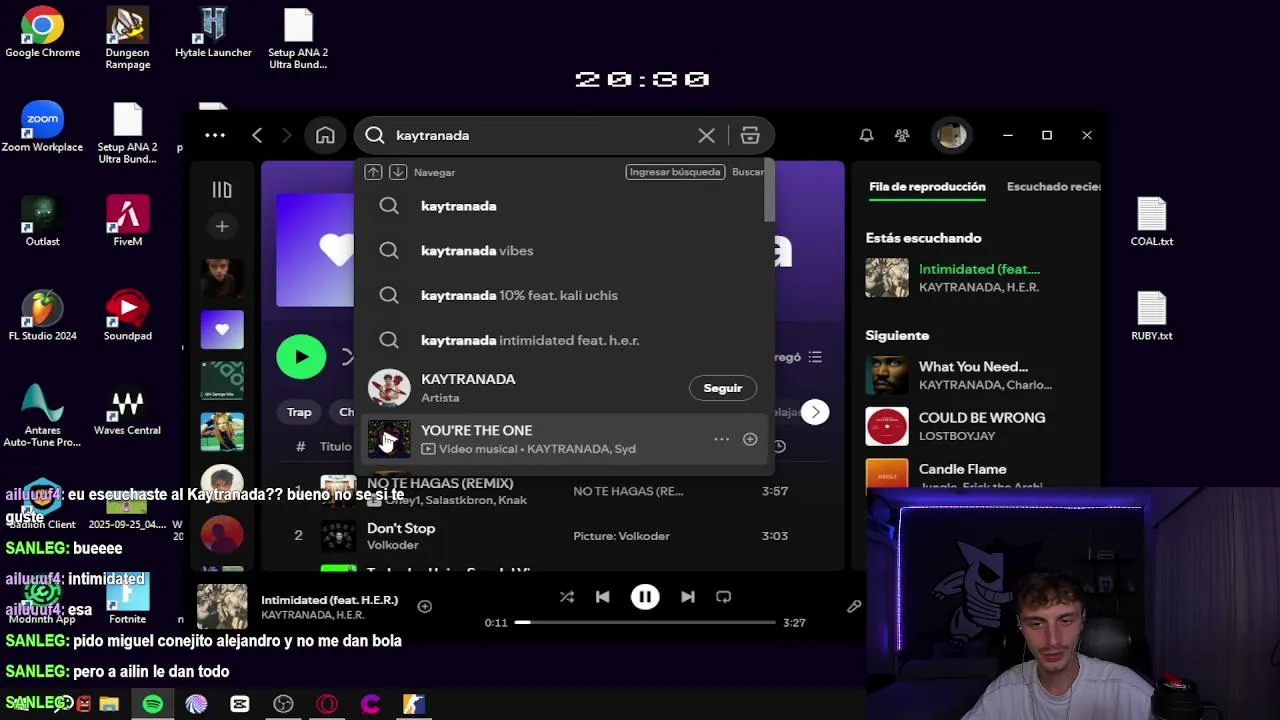Screen dimensions: 1280x720
Task: Click Spotify icon in the taskbar
Action: [x=153, y=704]
